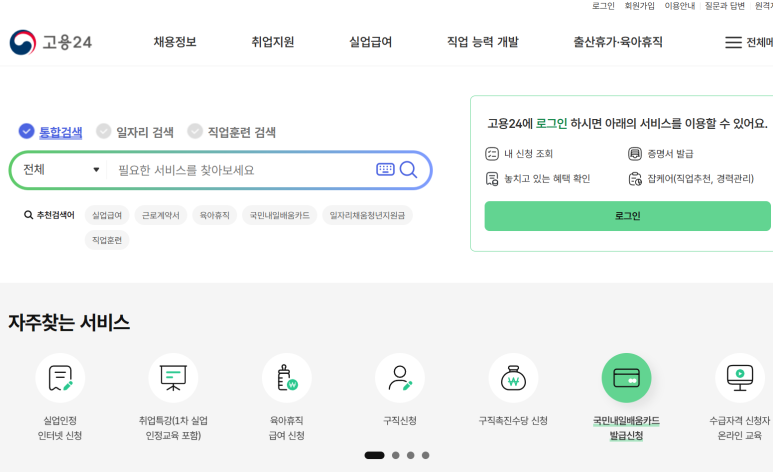Open the 실업급여 menu
Screen dimensions: 773x472
(x=371, y=42)
